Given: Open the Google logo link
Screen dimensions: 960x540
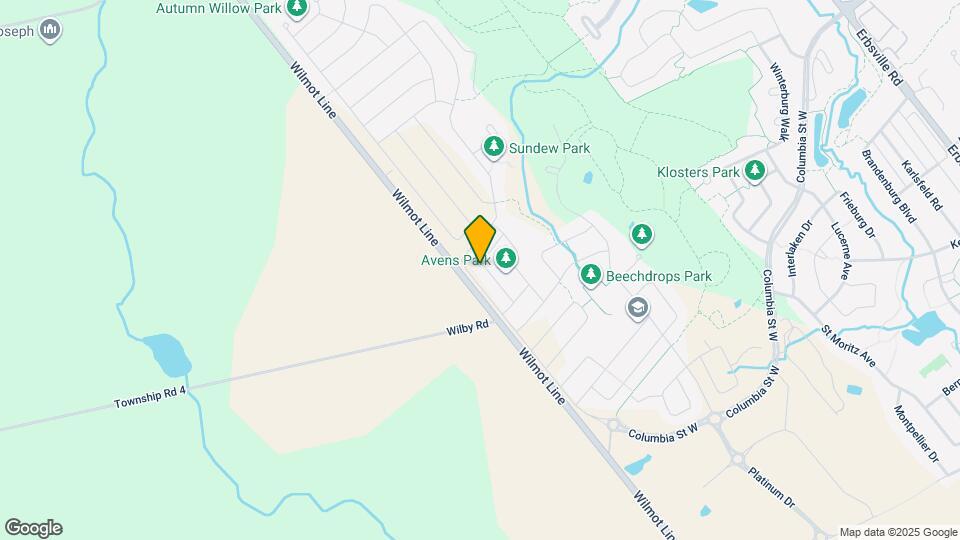Looking at the screenshot, I should [x=34, y=528].
